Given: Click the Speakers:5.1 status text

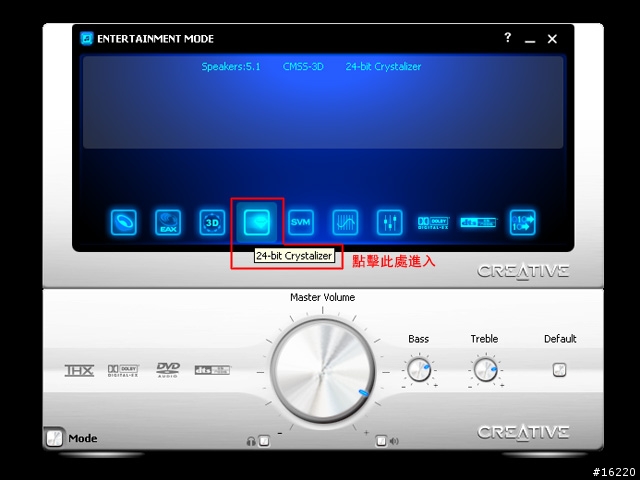Looking at the screenshot, I should tap(231, 67).
